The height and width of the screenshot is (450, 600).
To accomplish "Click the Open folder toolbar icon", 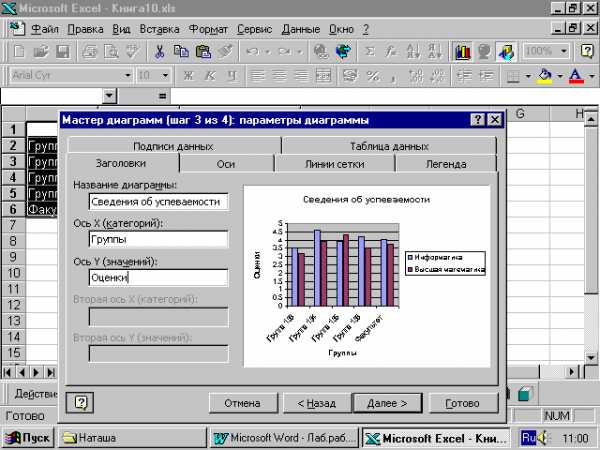I will click(x=40, y=51).
